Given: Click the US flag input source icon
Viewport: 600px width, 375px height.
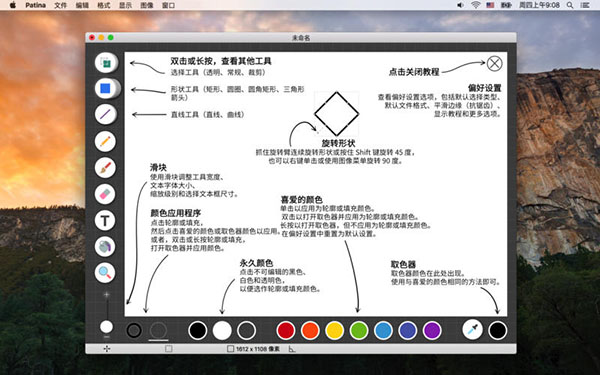Looking at the screenshot, I should pyautogui.click(x=490, y=5).
